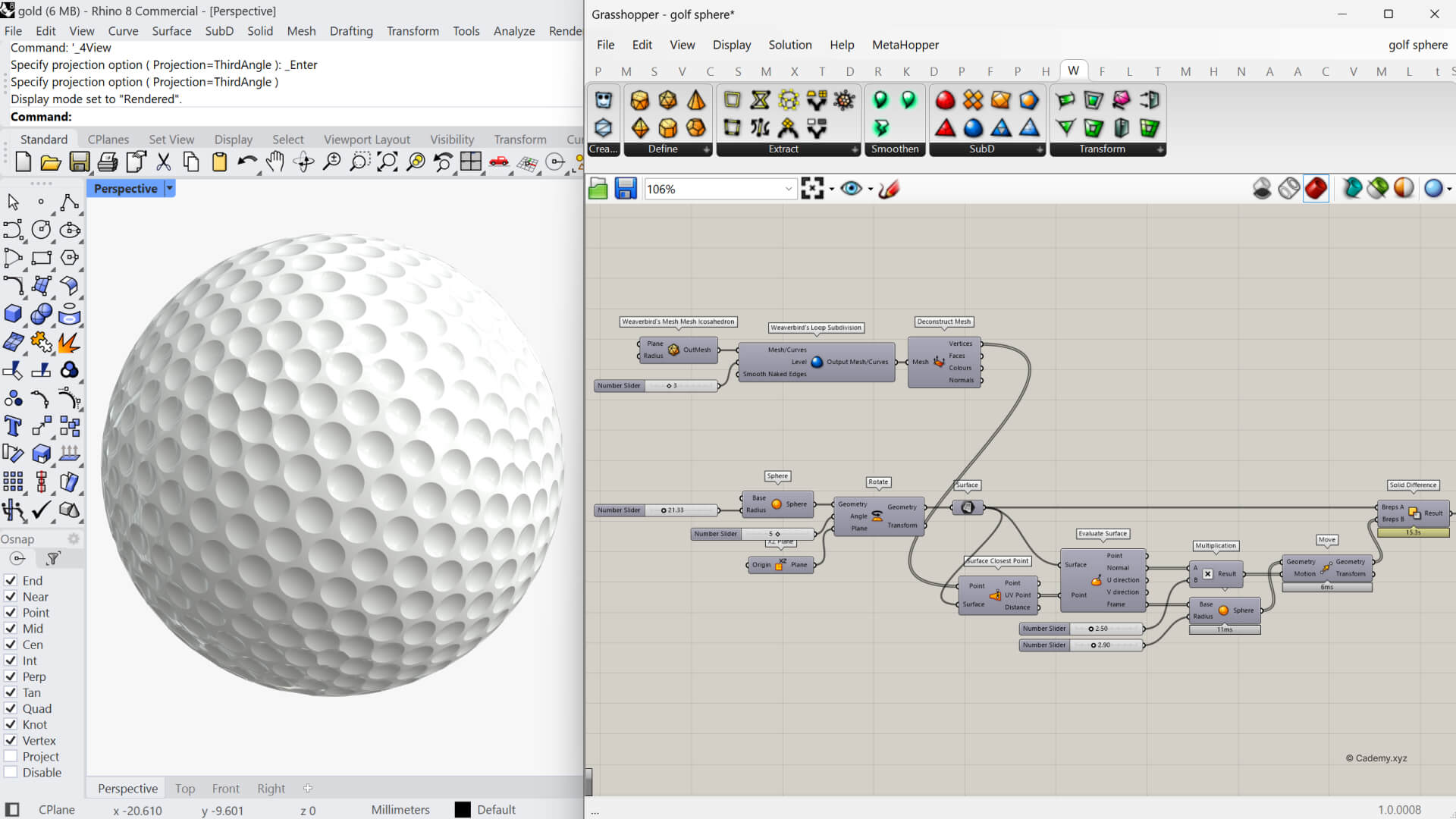Expand the 106% zoom combo box
The width and height of the screenshot is (1456, 819).
[788, 189]
